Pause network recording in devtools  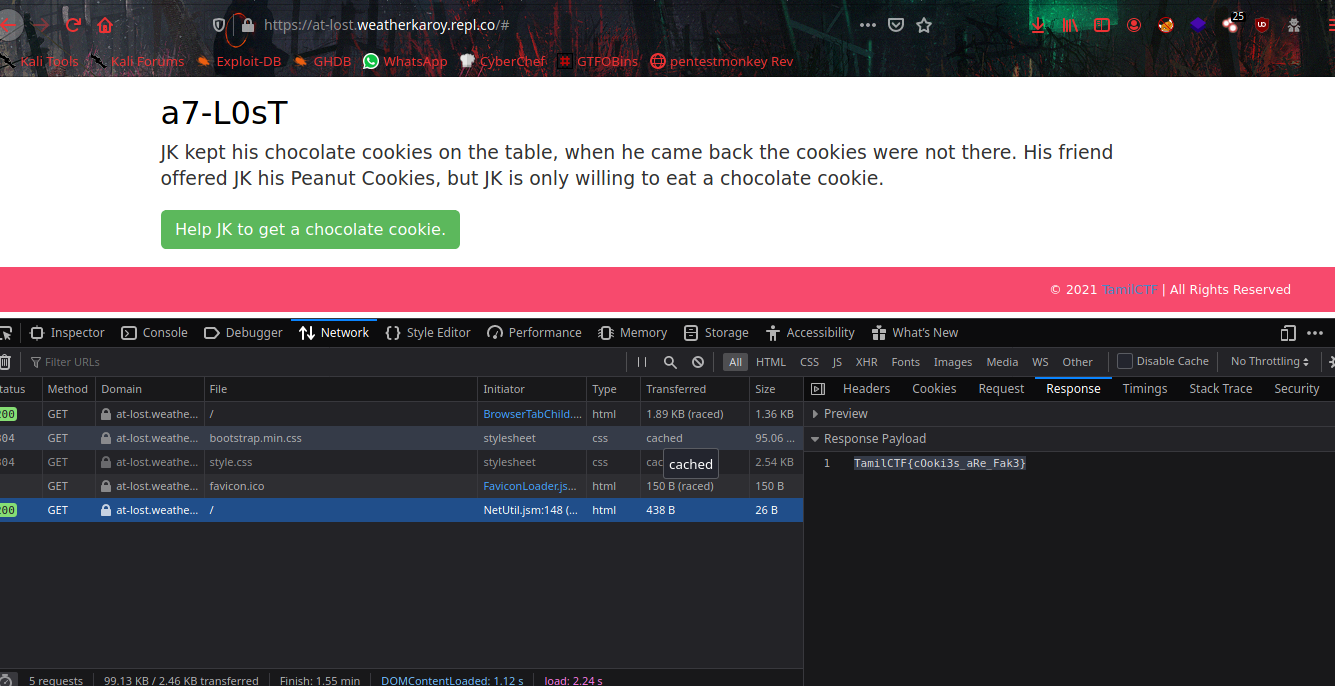click(642, 362)
